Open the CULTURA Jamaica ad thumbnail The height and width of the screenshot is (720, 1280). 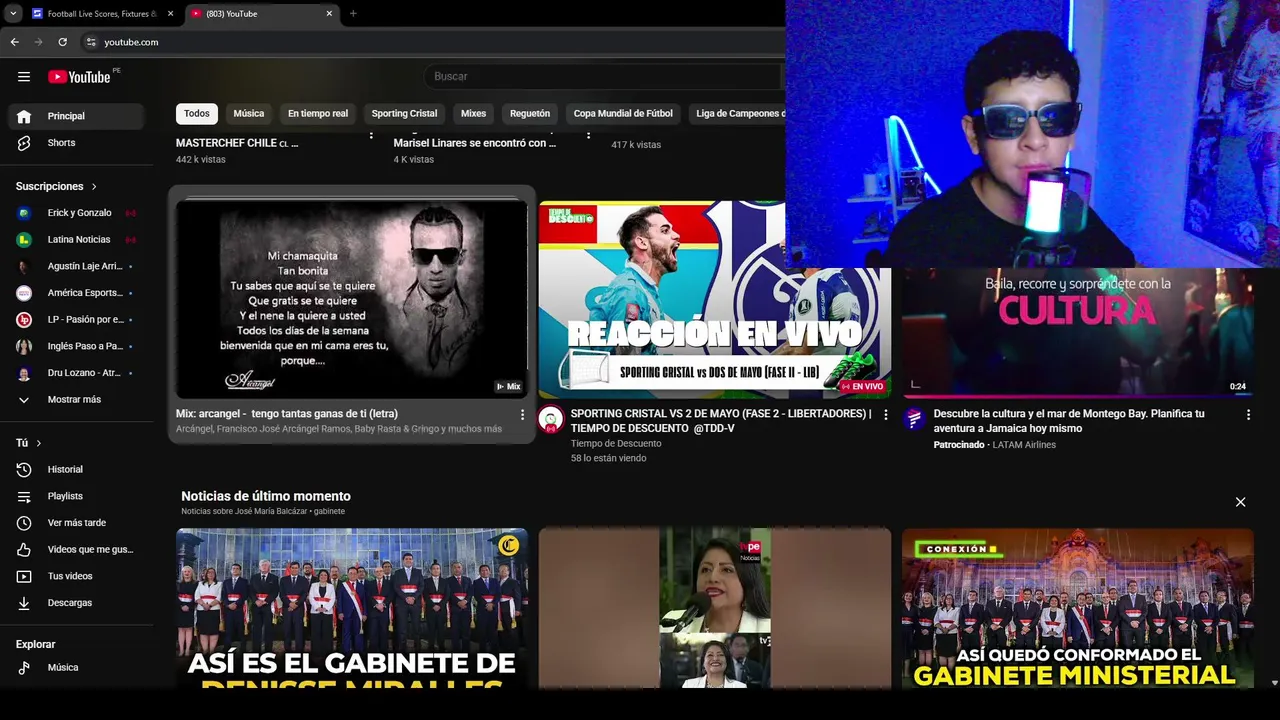pyautogui.click(x=1077, y=333)
